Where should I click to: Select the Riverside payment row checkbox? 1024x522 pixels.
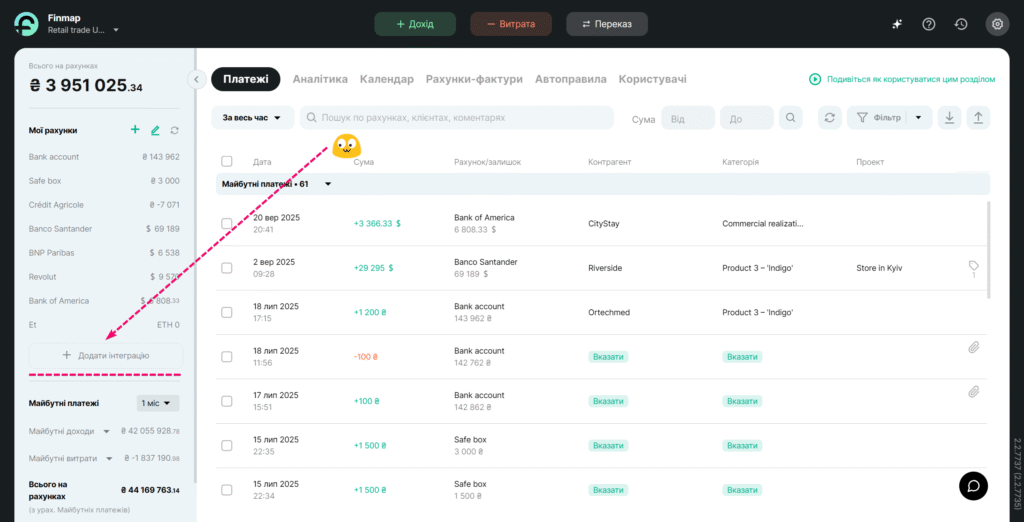click(227, 268)
